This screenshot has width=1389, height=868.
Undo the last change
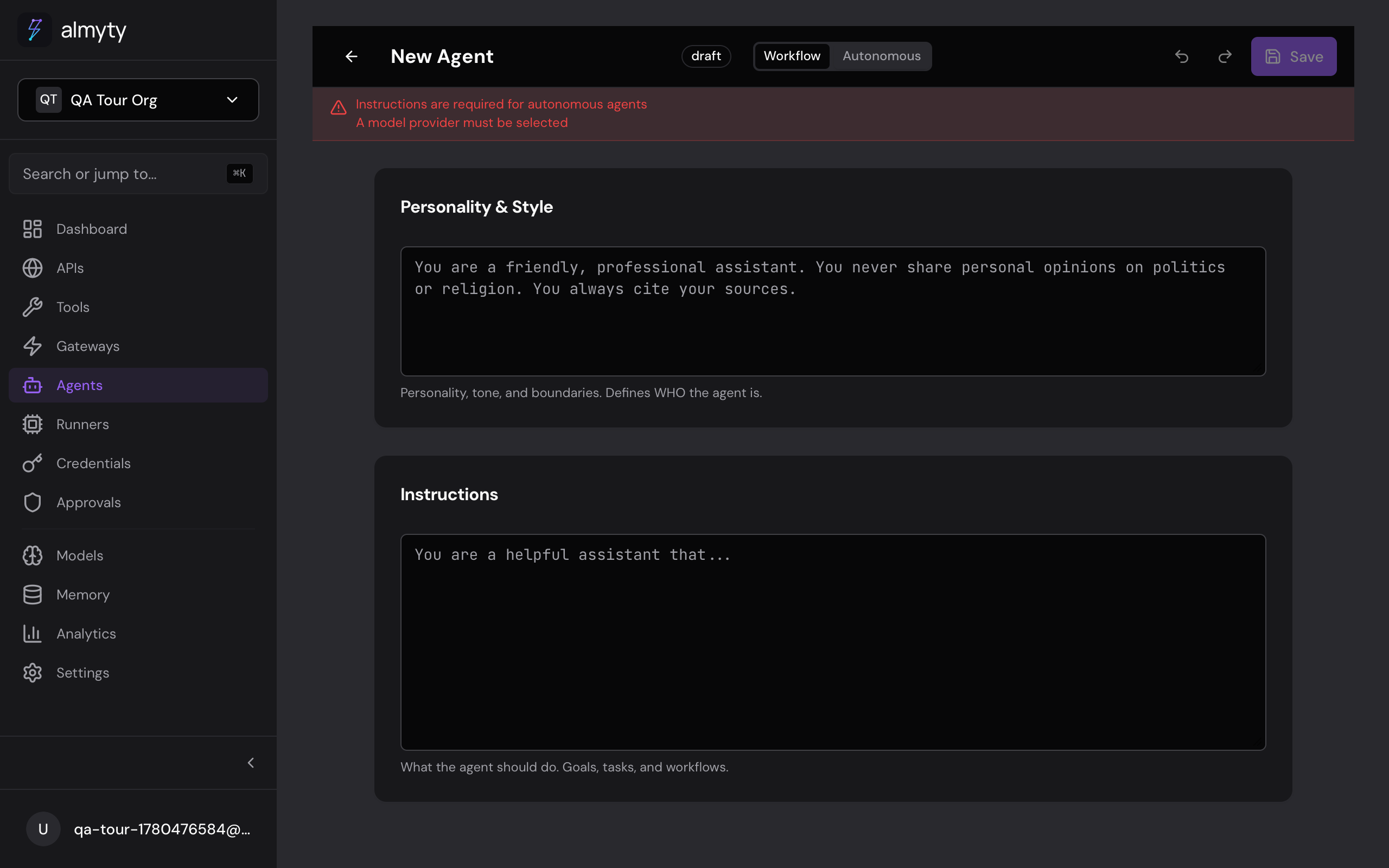(x=1182, y=56)
